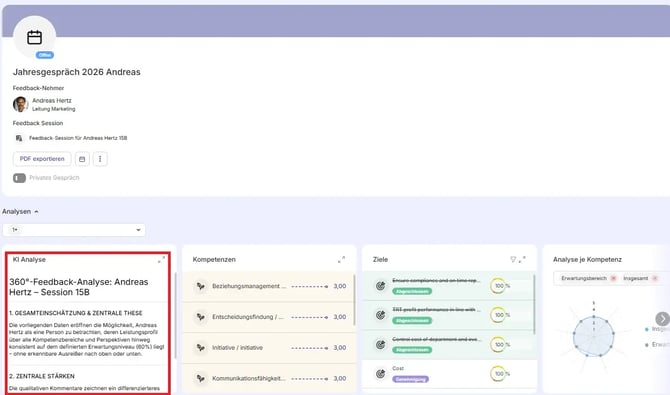Select the Kommunikationsfähigkeit label
Screen dimensions: 670x395
[x=249, y=378]
